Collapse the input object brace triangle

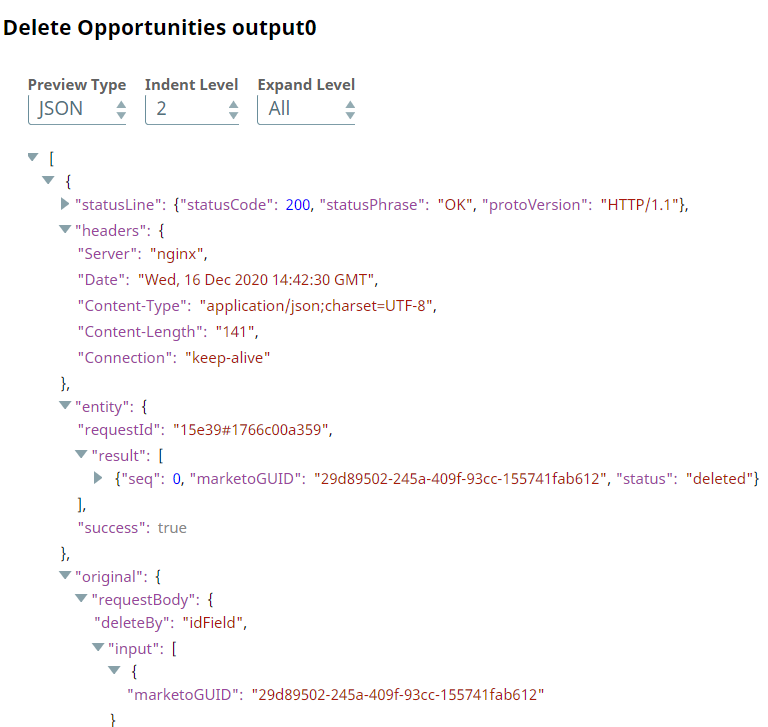point(114,670)
